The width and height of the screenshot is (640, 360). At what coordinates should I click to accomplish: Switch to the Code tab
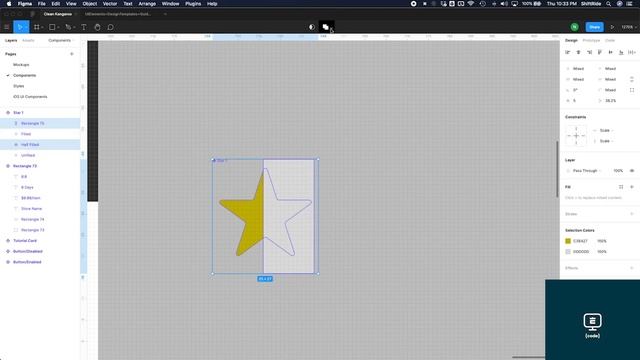(x=610, y=40)
